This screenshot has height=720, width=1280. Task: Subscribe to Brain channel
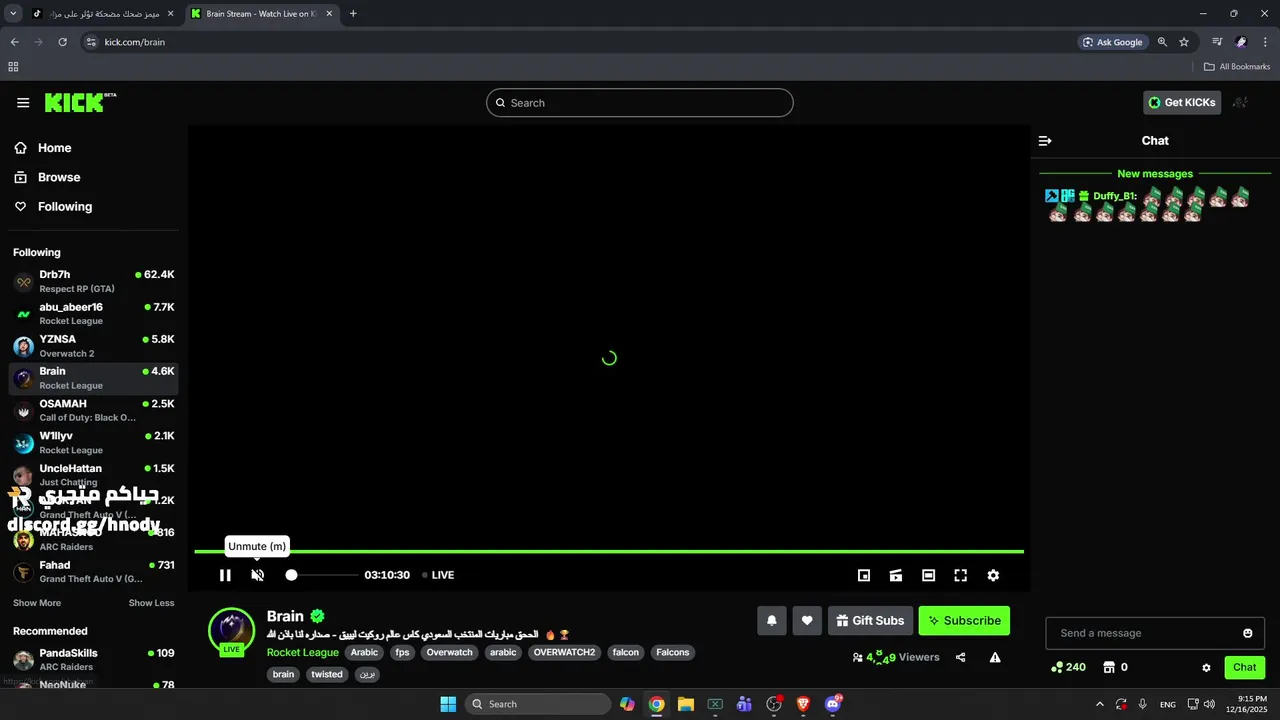coord(964,620)
